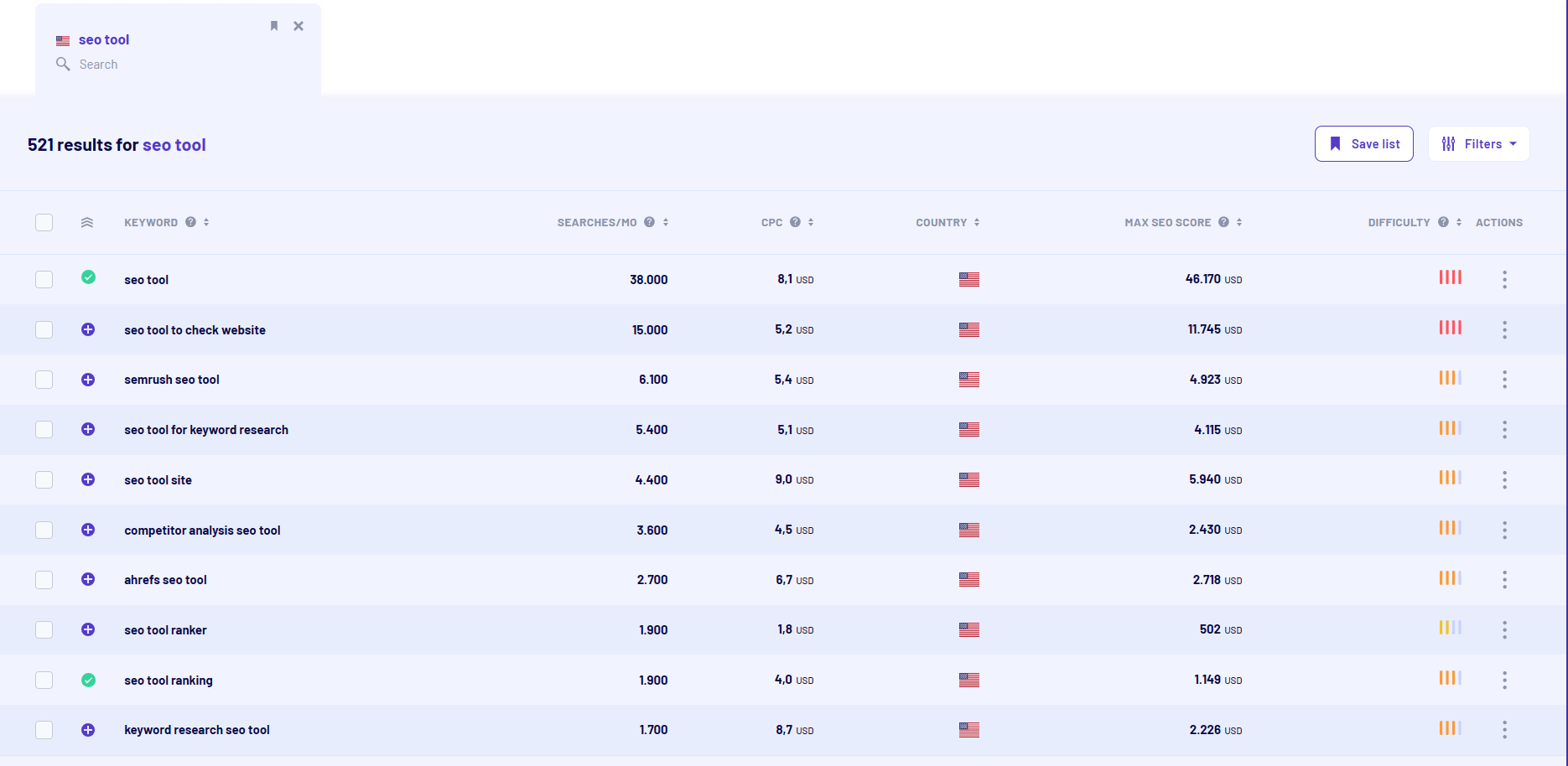The height and width of the screenshot is (766, 1568).
Task: Click the grouping icon in the table header
Action: [87, 222]
